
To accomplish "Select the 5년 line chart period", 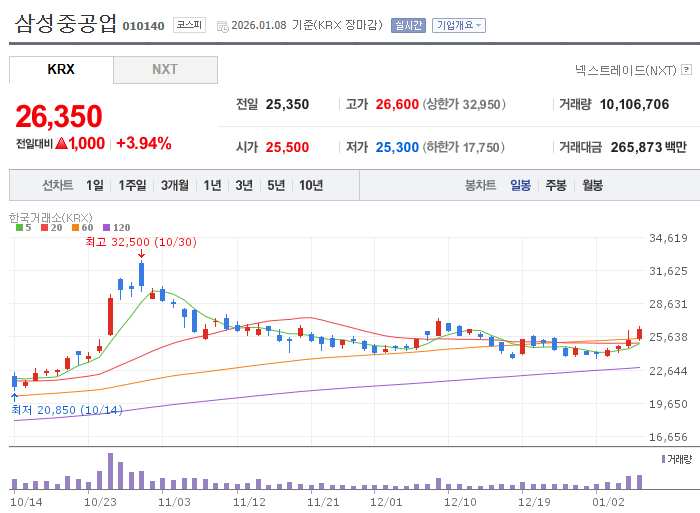I will 276,185.
